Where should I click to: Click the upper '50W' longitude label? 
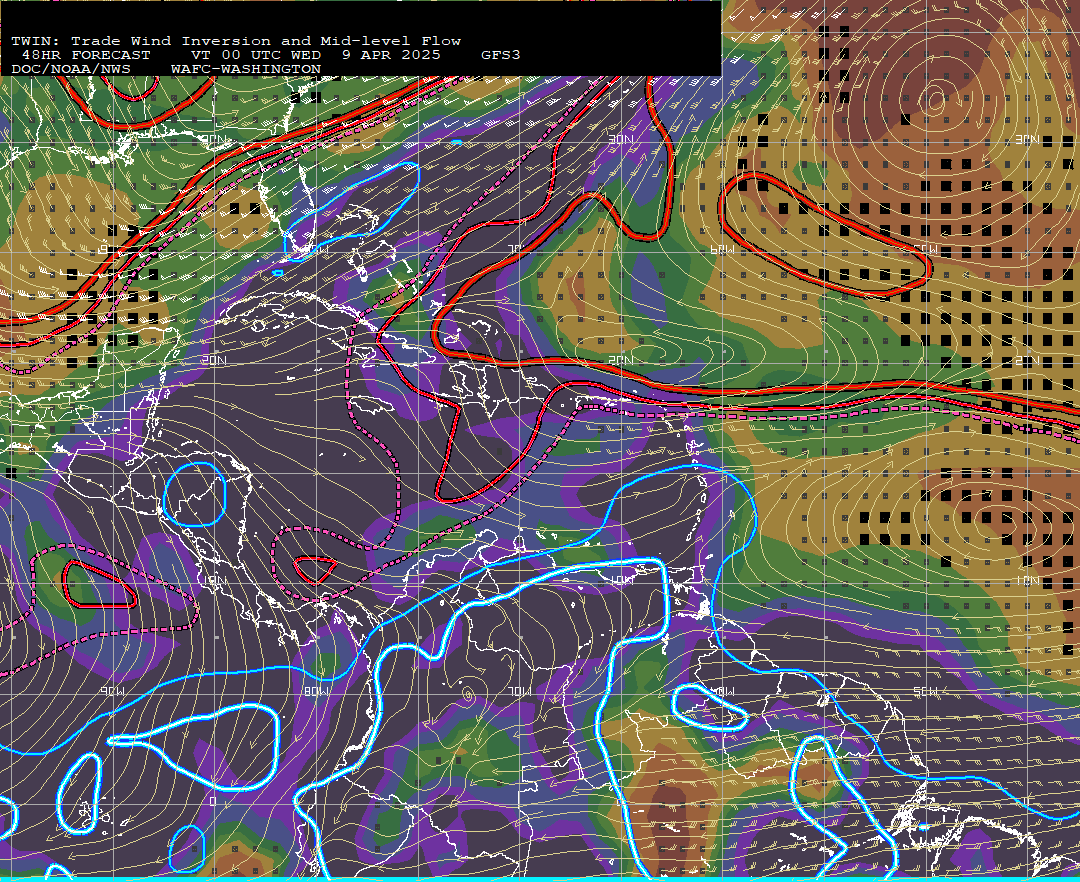(926, 250)
